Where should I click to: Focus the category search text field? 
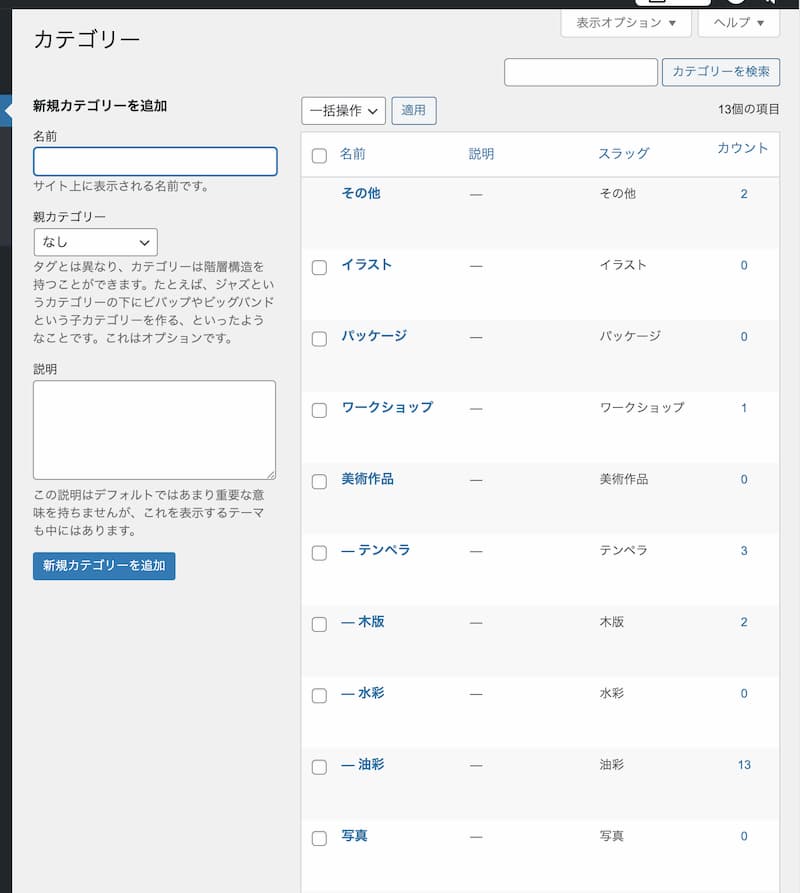(x=580, y=72)
